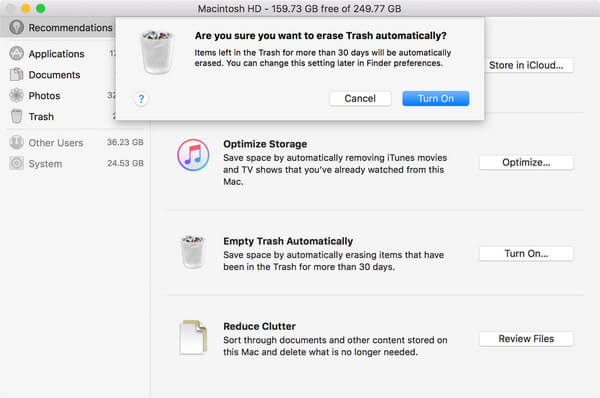Click trash icon beside Empty Trash Automatically
This screenshot has height=398, width=600.
click(193, 252)
